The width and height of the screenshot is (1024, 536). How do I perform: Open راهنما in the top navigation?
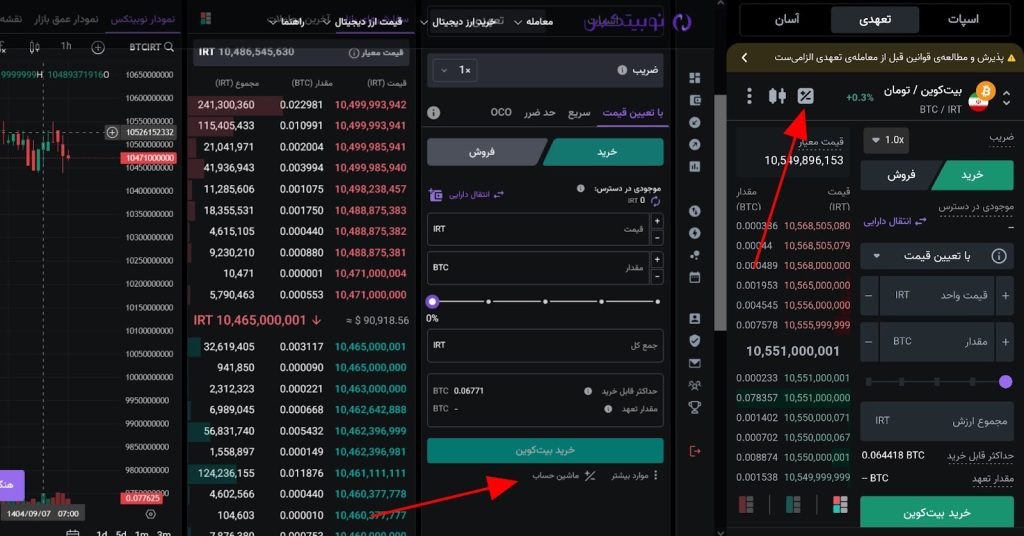(292, 22)
